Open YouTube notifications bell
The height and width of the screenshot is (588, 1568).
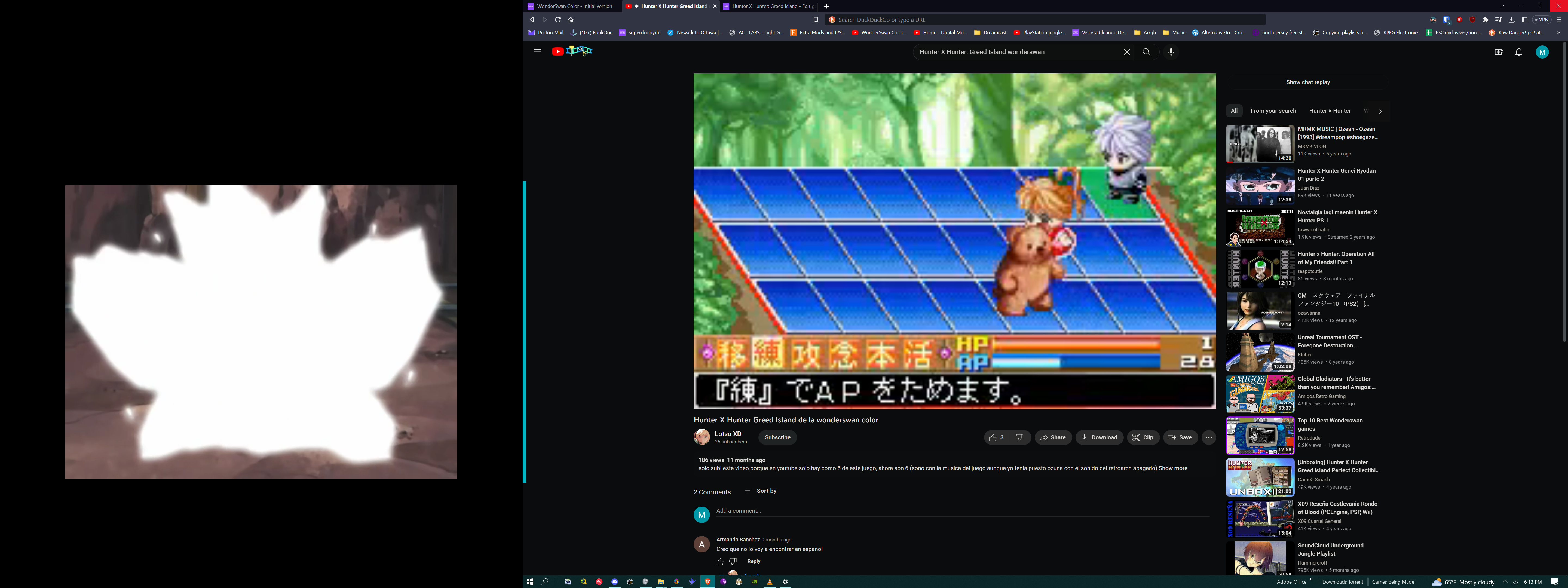click(1518, 52)
